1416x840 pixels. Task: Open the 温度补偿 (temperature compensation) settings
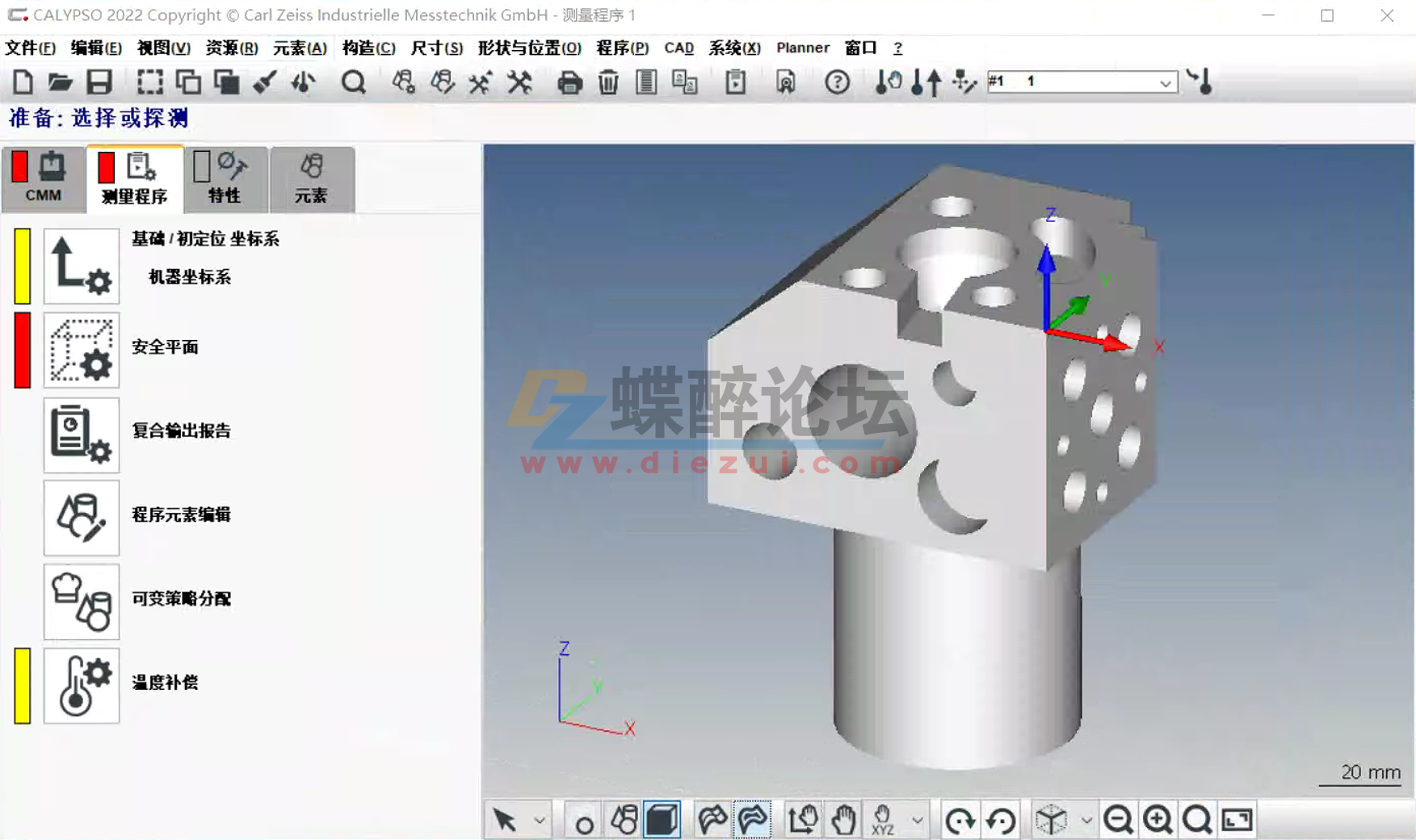point(81,686)
